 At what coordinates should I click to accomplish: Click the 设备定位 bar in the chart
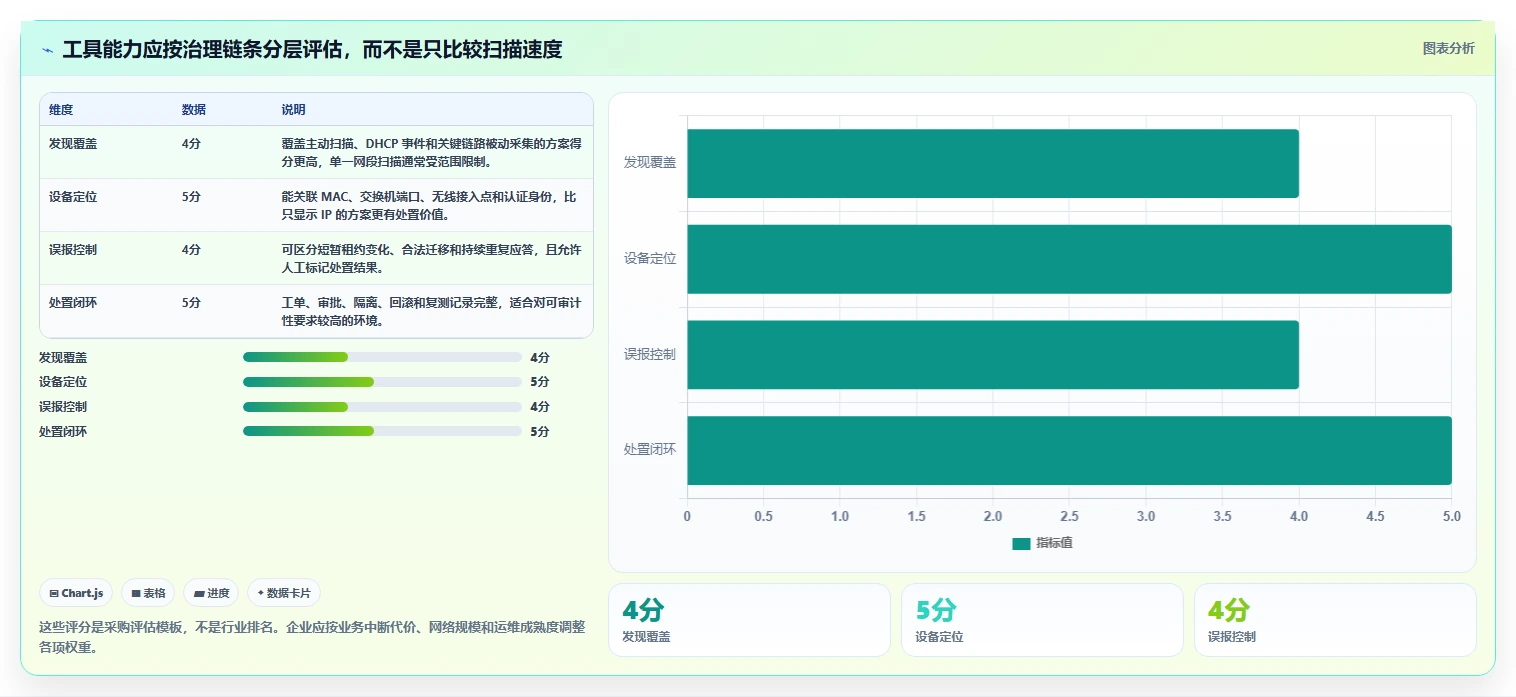click(x=1069, y=259)
